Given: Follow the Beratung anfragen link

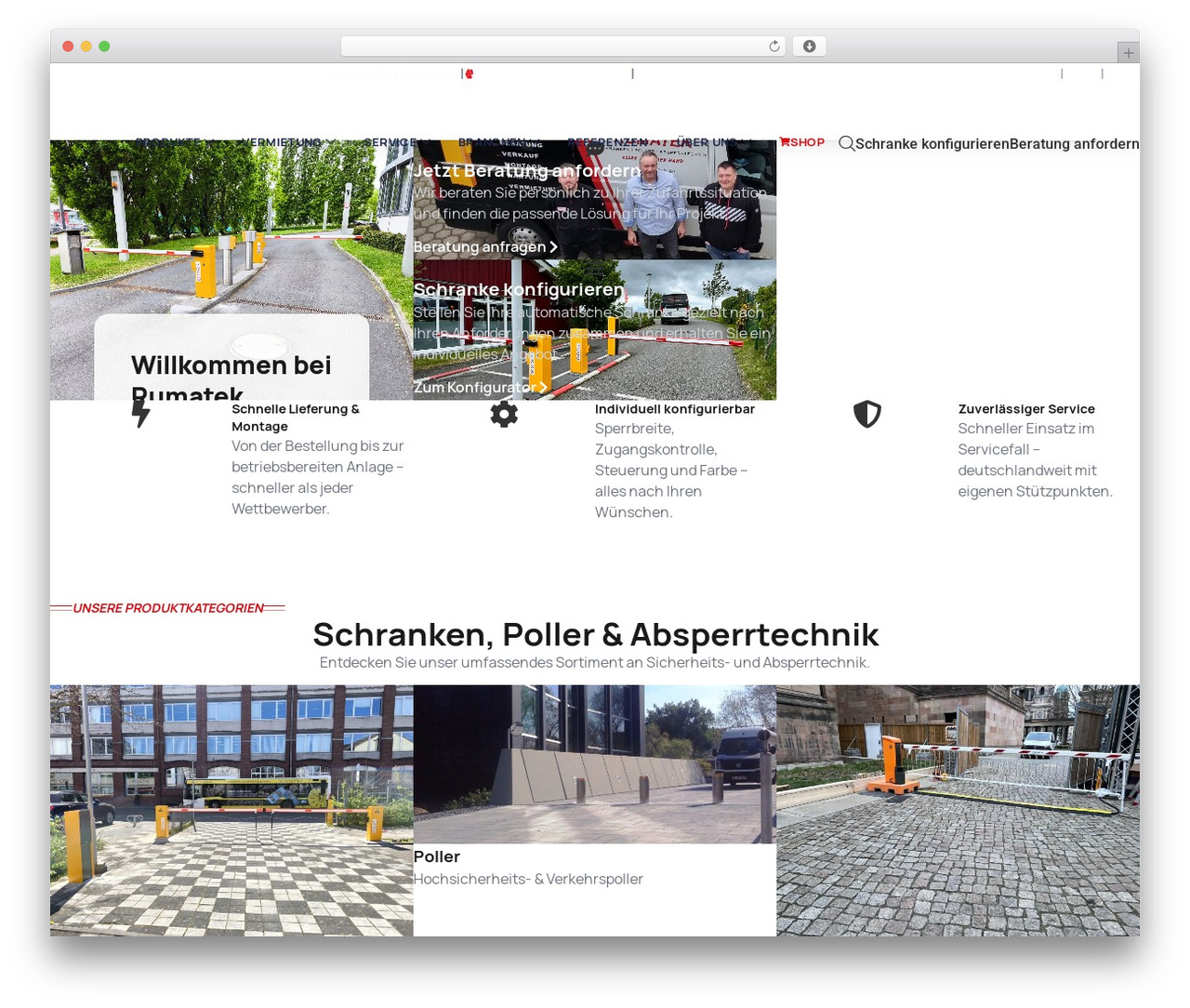Looking at the screenshot, I should pos(485,246).
